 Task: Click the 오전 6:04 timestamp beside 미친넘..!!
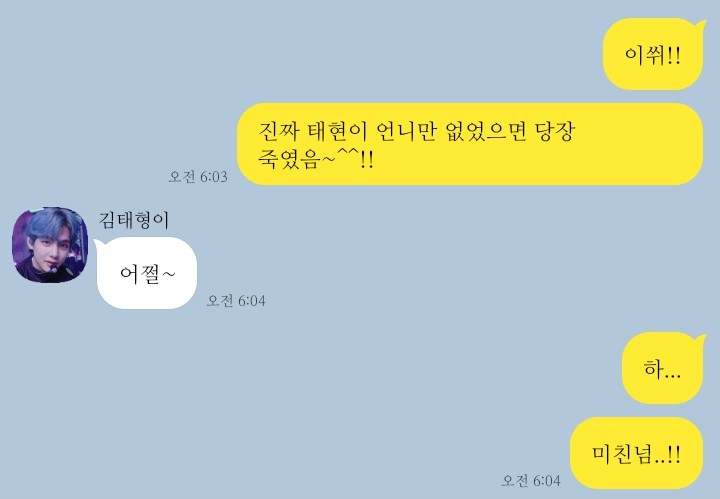(x=531, y=481)
